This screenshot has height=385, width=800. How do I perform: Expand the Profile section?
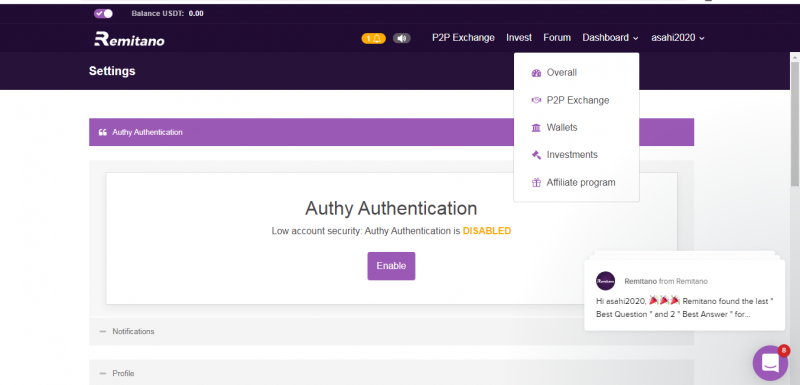[x=391, y=373]
